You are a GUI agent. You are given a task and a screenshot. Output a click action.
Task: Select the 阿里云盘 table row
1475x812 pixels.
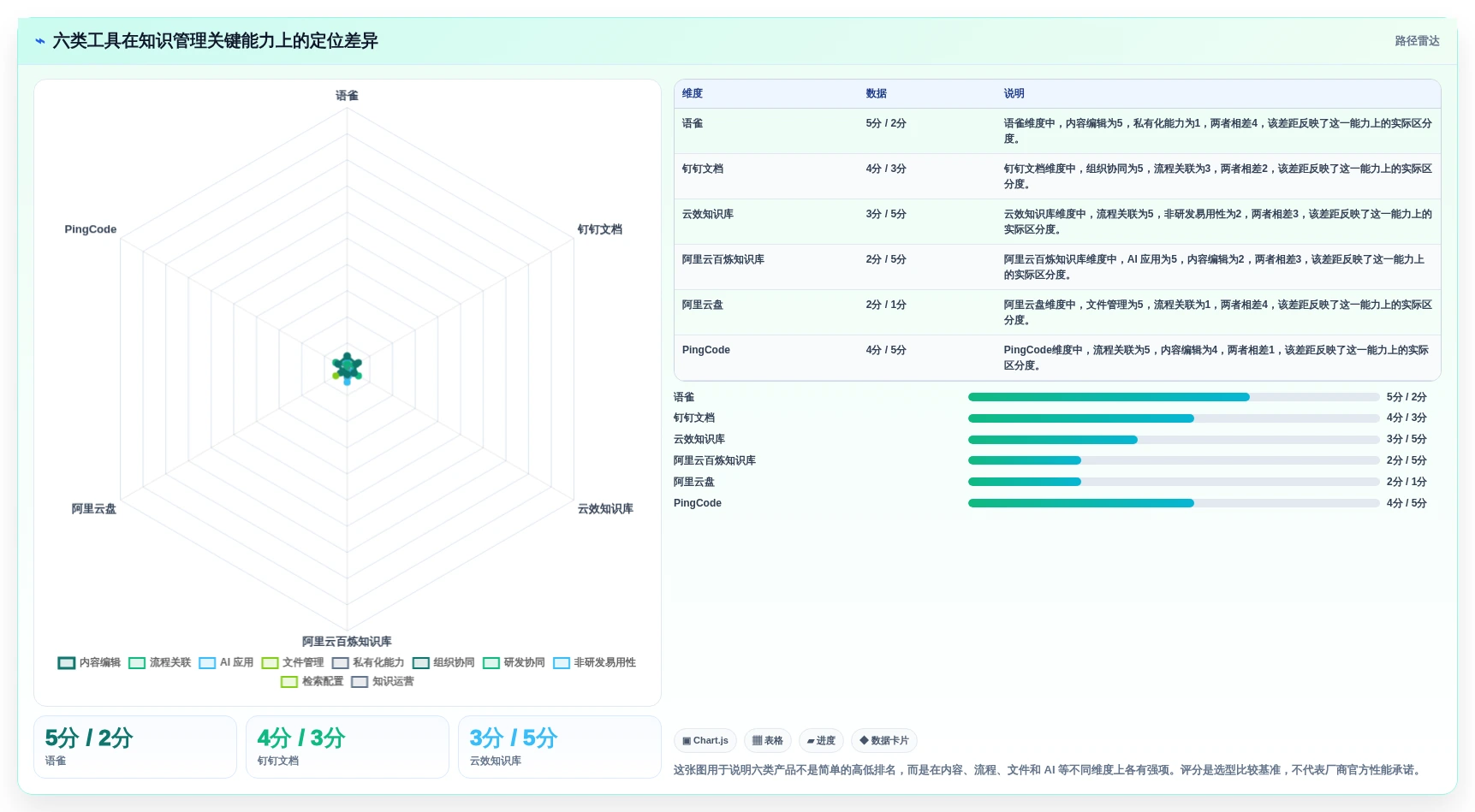pyautogui.click(x=1057, y=312)
